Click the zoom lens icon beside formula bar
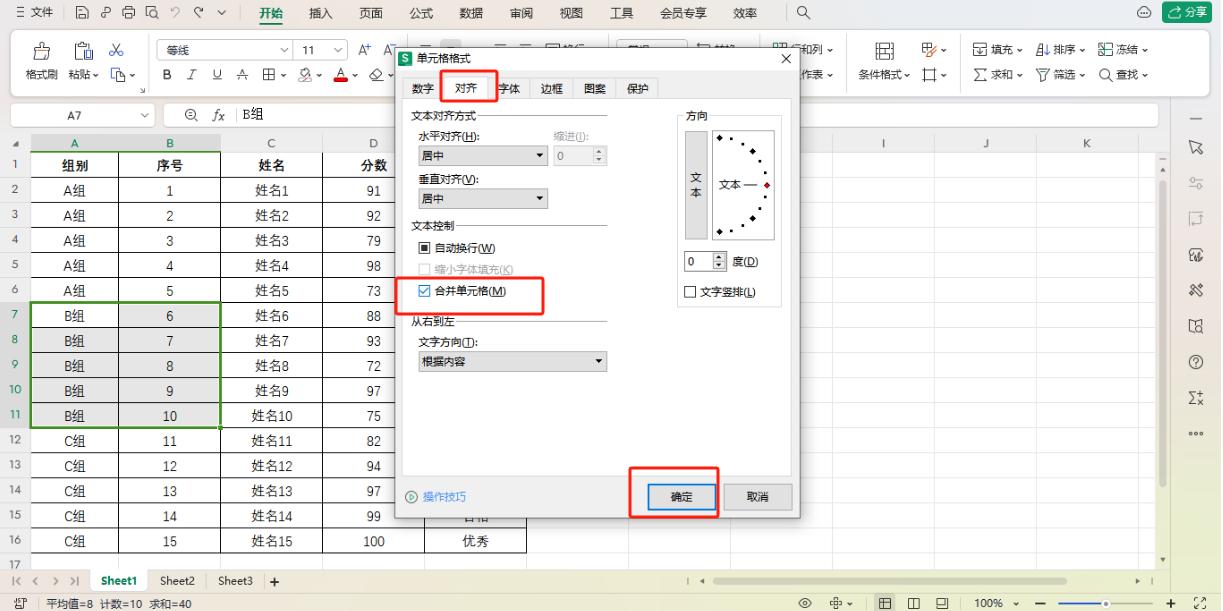The image size is (1223, 611). (x=191, y=115)
